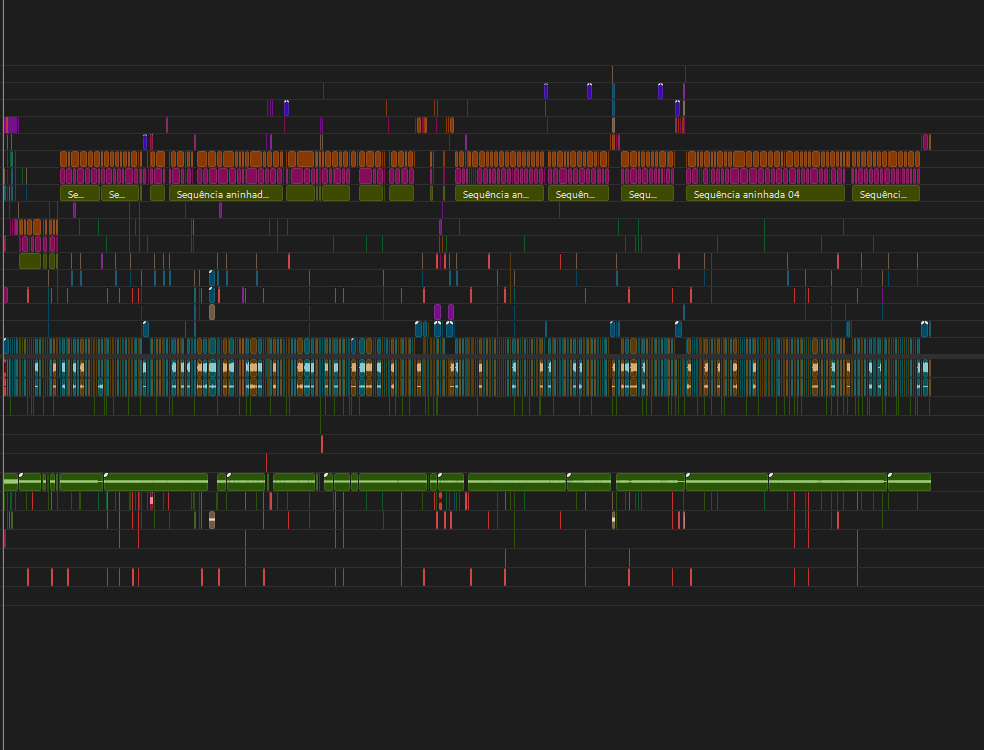Select the first green audio clip at timeline start
This screenshot has width=984, height=750.
point(11,482)
